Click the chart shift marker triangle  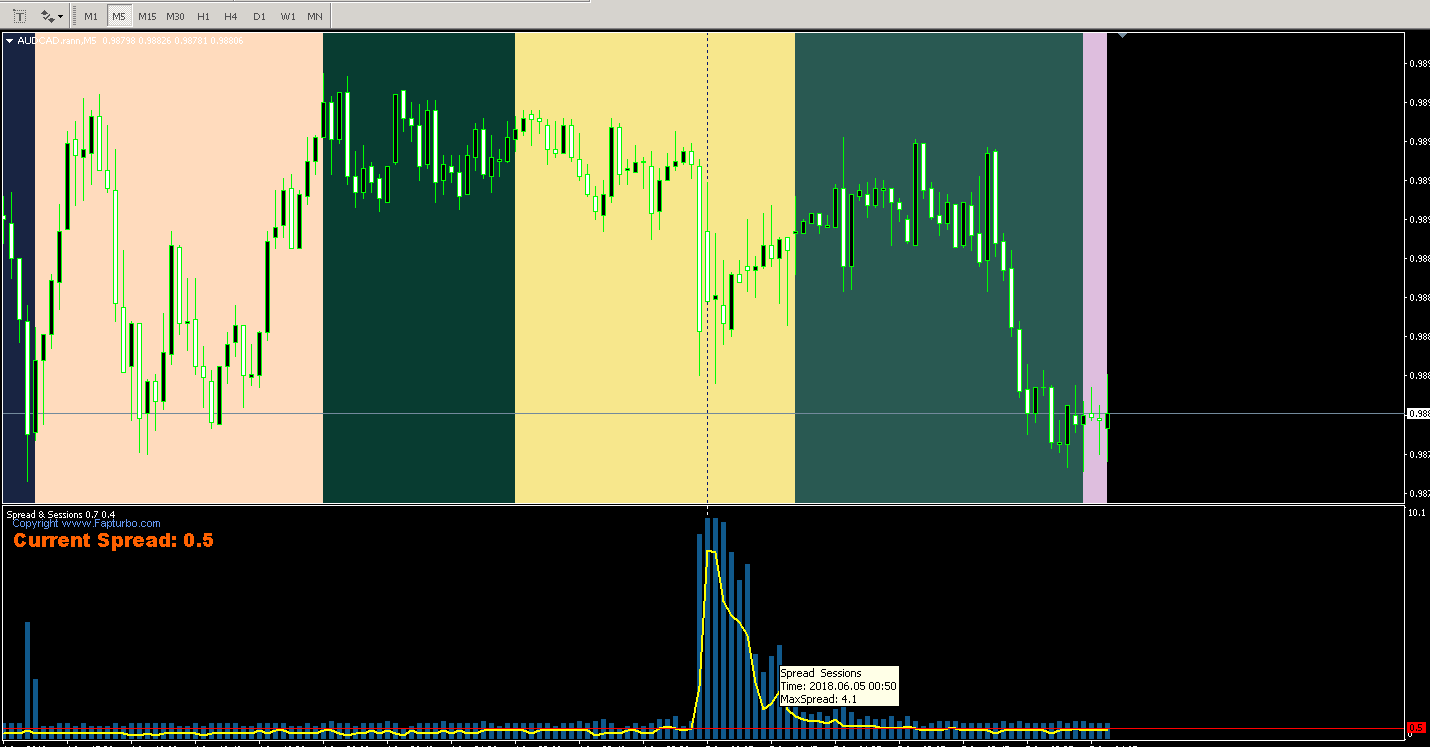[1122, 36]
